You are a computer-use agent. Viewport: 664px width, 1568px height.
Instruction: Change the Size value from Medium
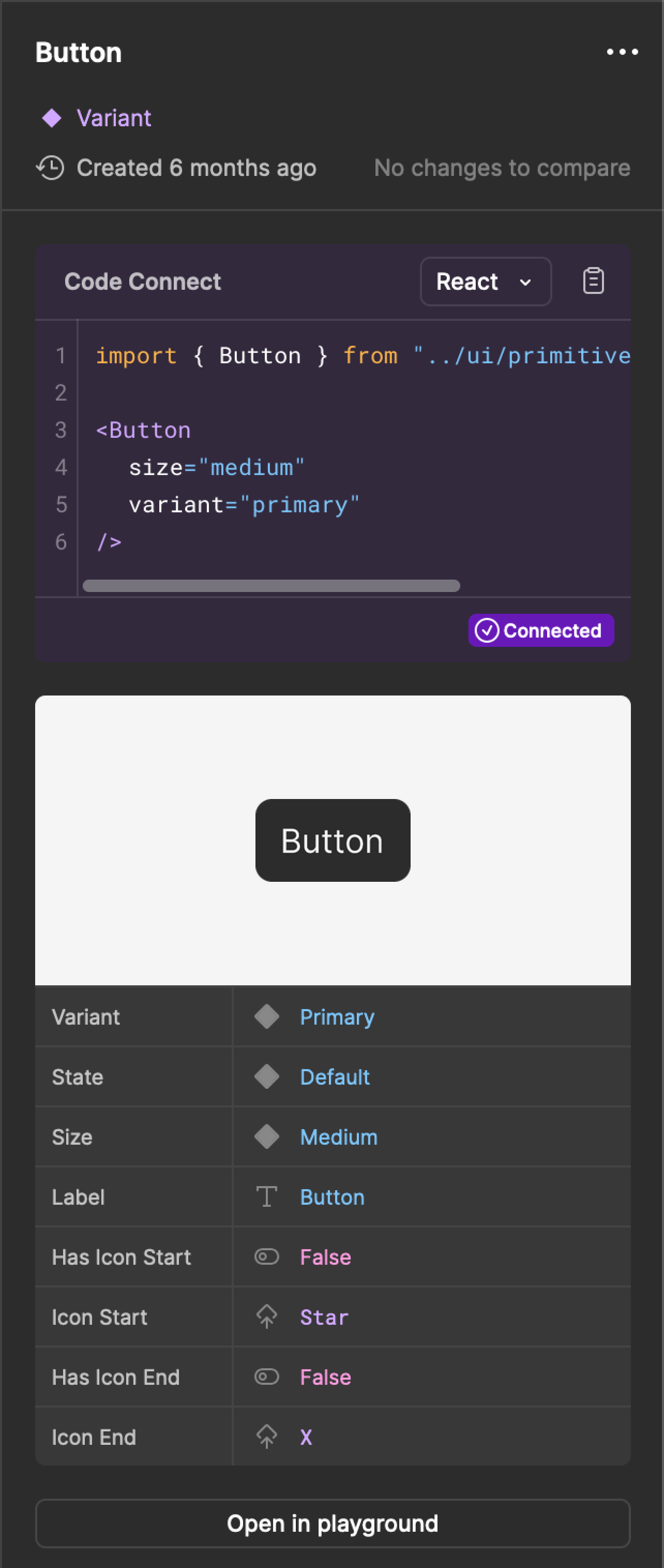tap(339, 1137)
